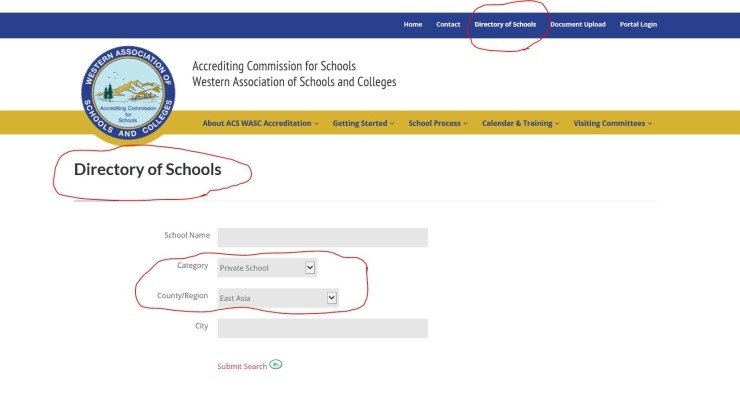Expand the School Process menu

tap(438, 123)
